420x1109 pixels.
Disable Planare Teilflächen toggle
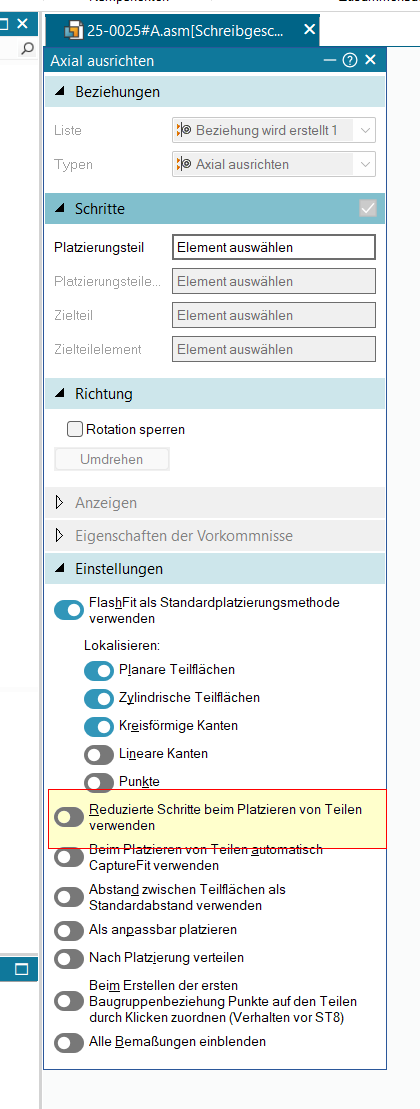tap(99, 670)
